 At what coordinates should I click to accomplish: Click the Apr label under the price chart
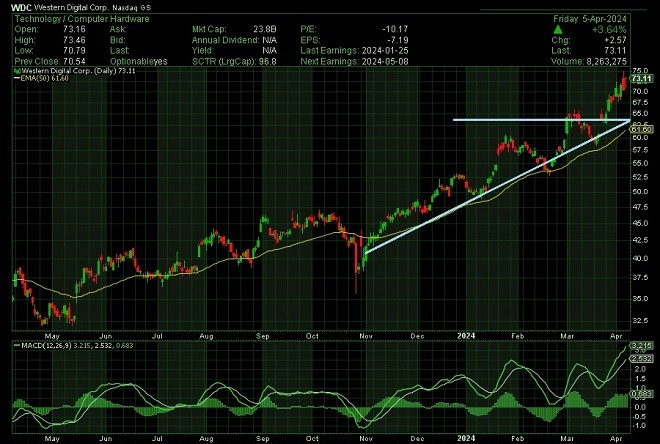coord(616,336)
